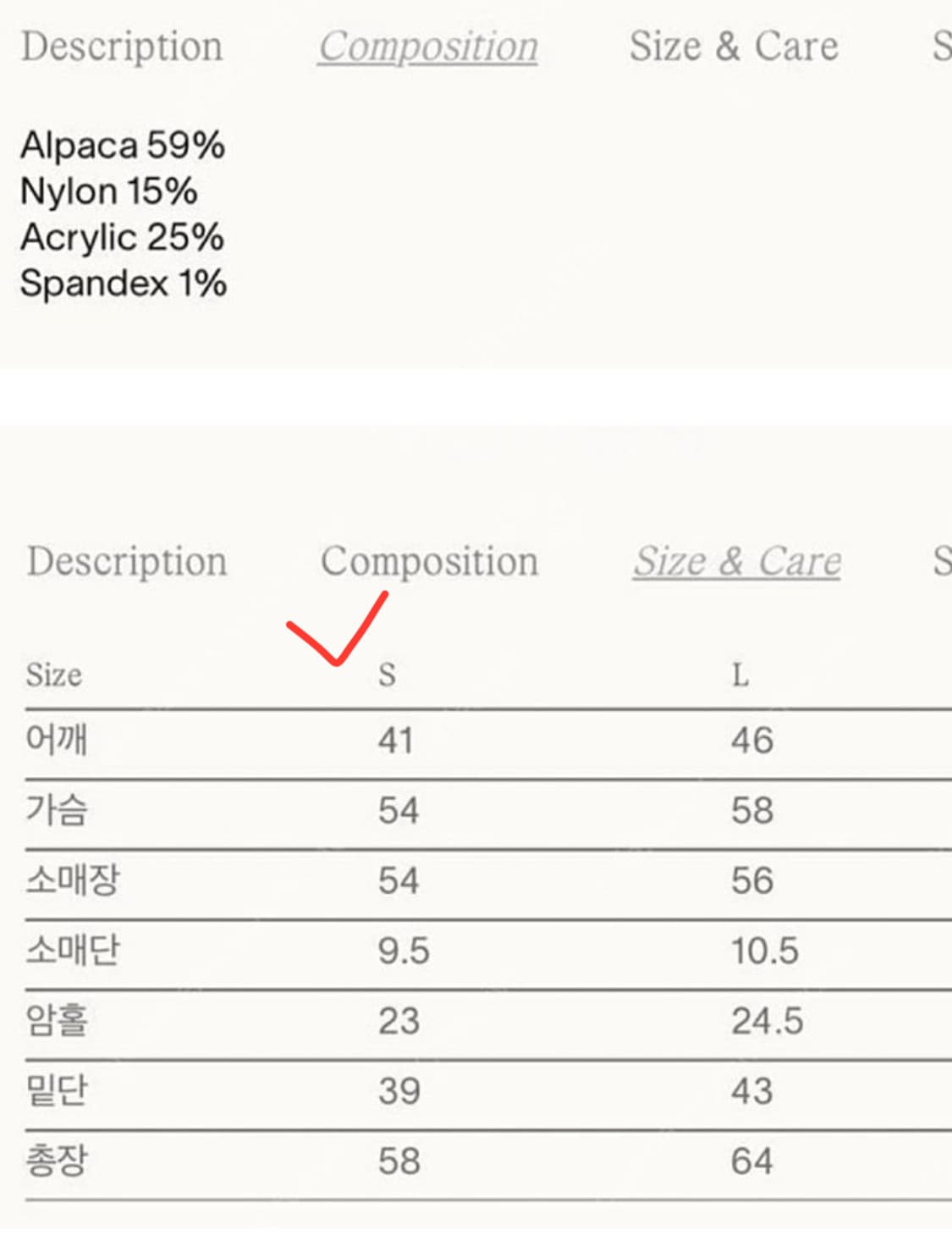
Task: Select the Size & Care tab in lower section
Action: pyautogui.click(x=737, y=560)
